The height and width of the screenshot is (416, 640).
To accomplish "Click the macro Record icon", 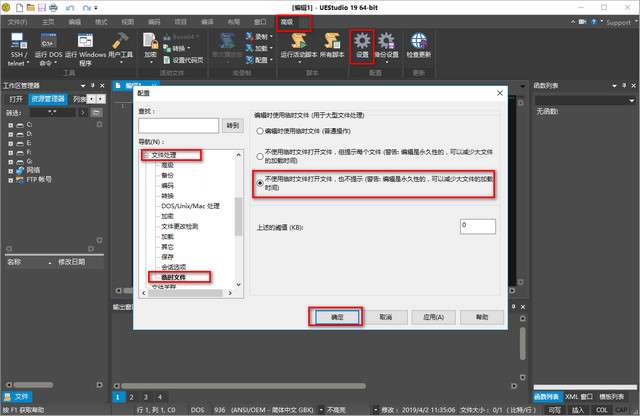I will [249, 37].
